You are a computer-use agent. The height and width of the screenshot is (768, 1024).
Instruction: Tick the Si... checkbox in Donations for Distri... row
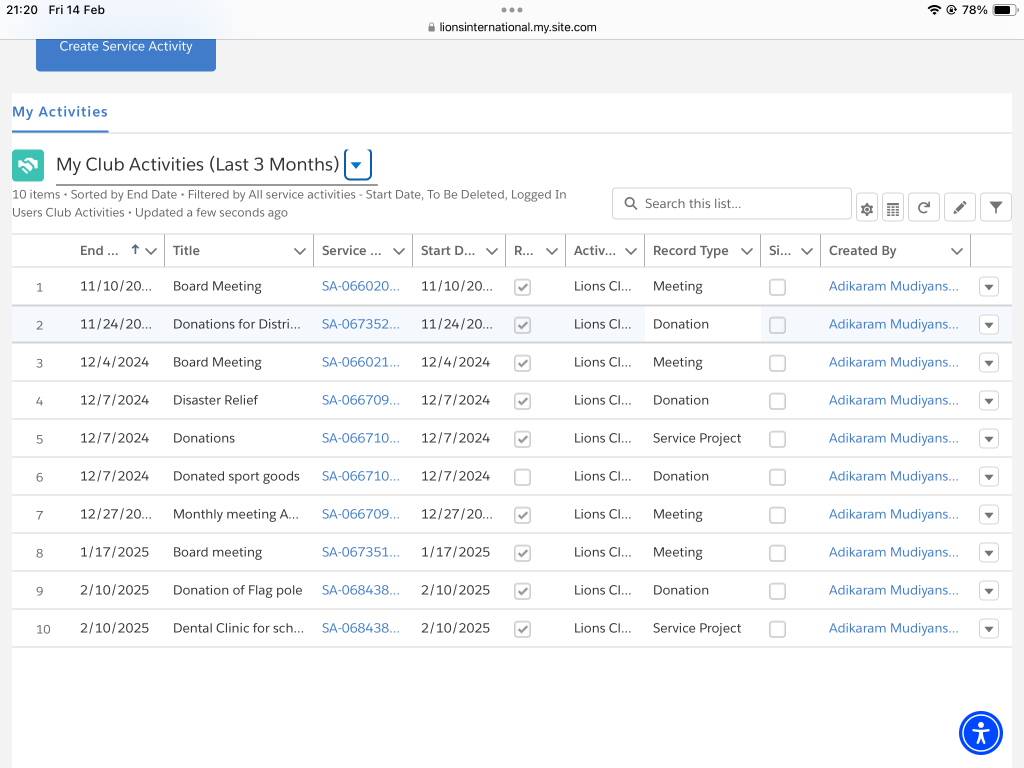click(x=777, y=325)
